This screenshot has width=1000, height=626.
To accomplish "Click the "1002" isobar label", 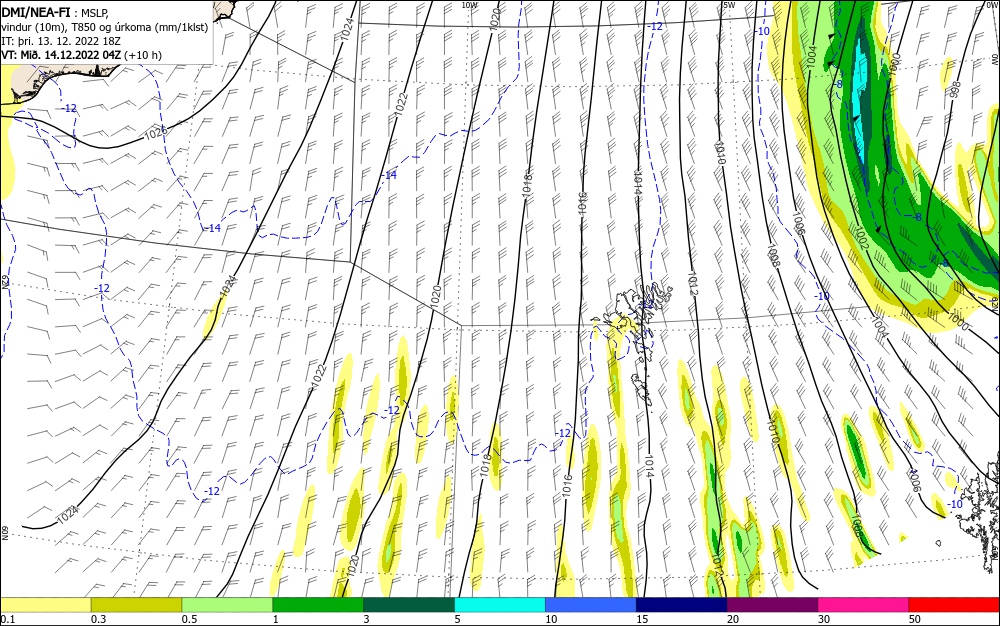I will coord(861,238).
